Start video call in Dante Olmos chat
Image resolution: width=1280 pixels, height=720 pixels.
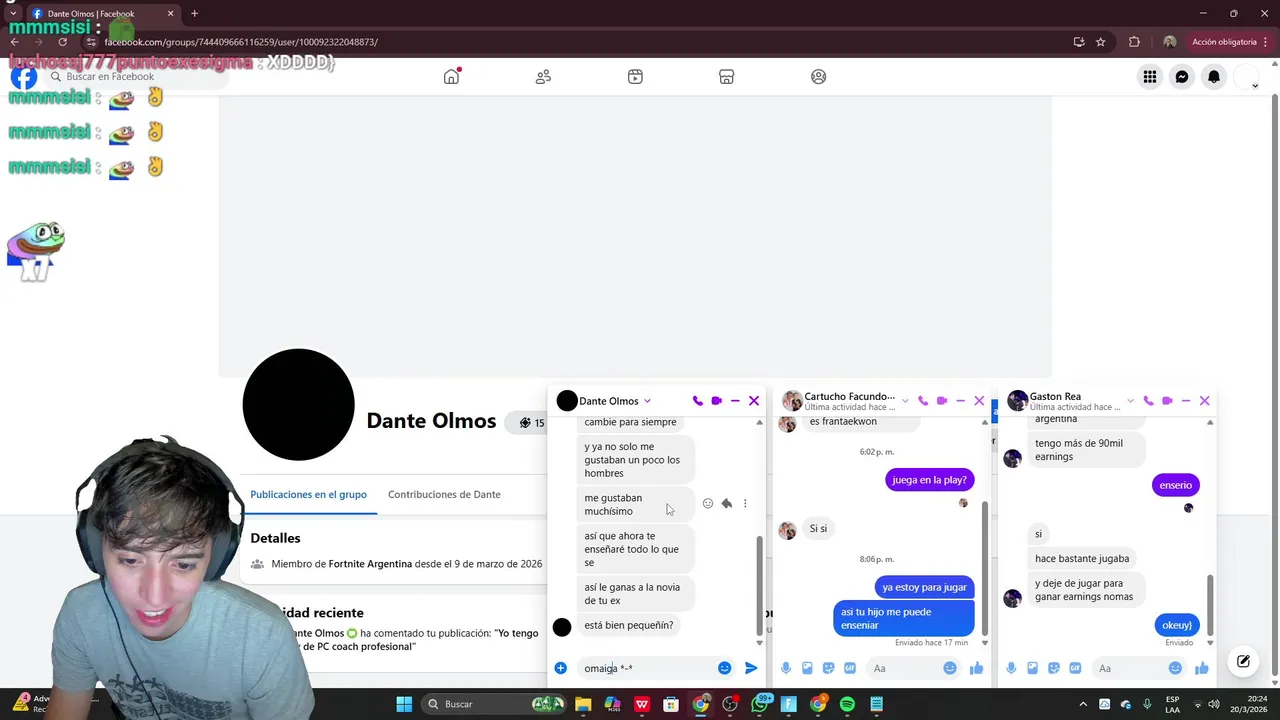click(716, 401)
